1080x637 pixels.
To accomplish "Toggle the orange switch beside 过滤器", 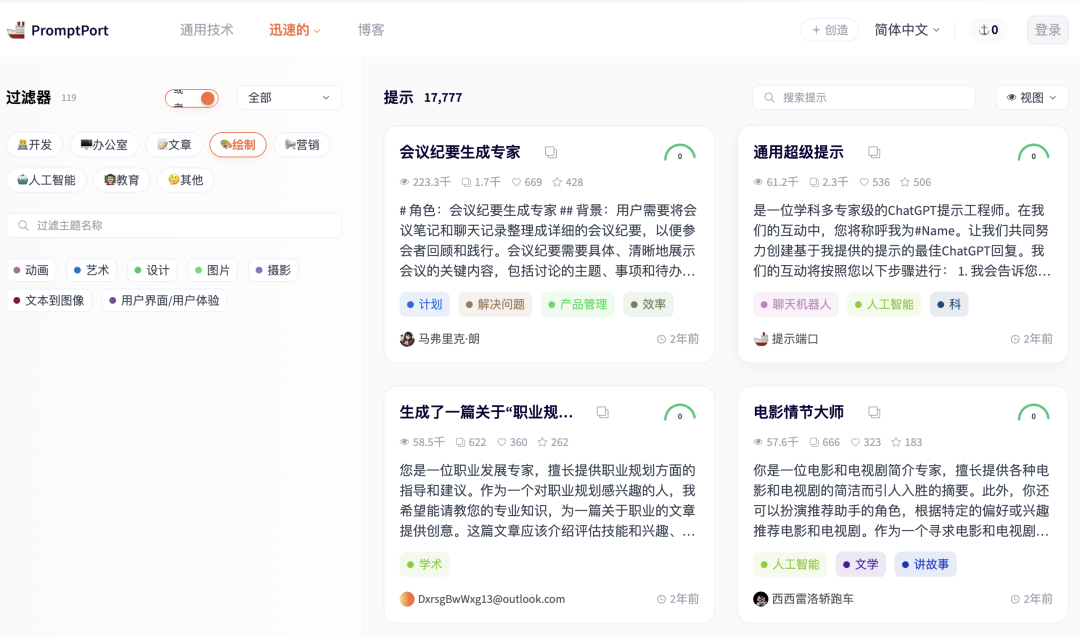I will coord(192,98).
